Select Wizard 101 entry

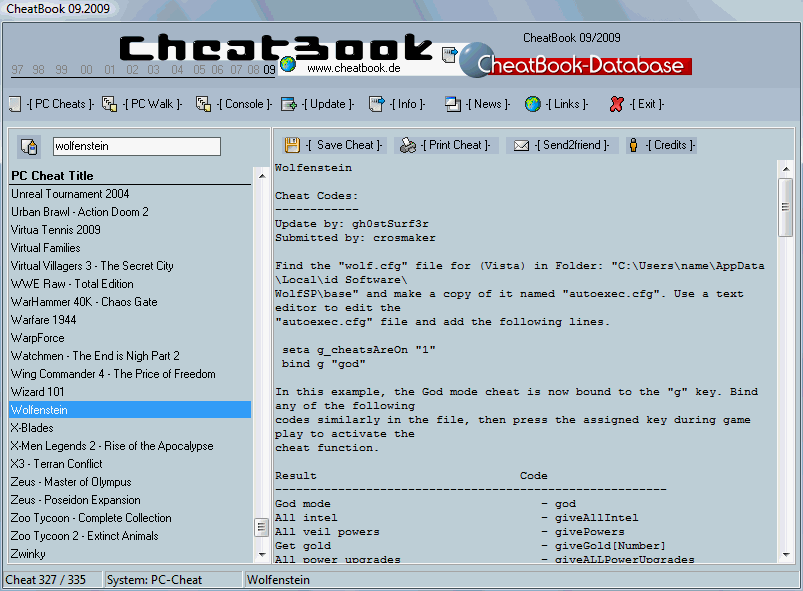click(131, 392)
